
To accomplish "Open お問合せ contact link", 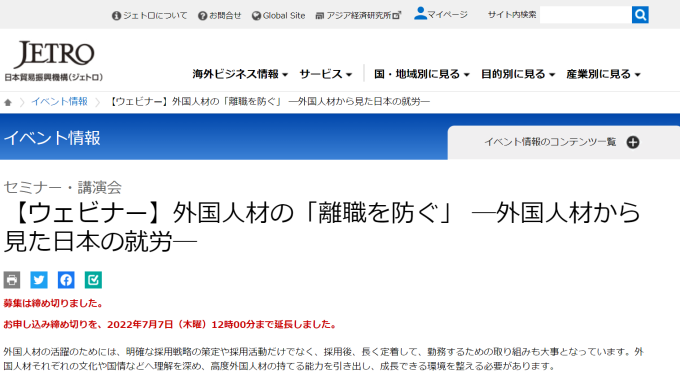I will (x=219, y=16).
